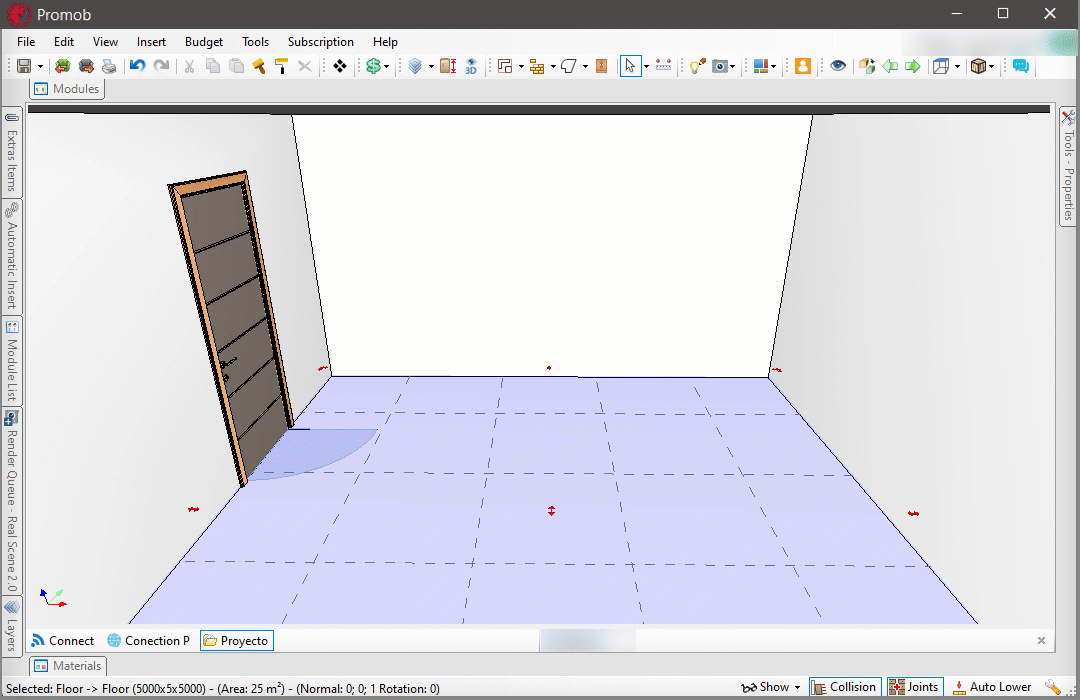Click the blue stacked layers toolbar icon
1080x700 pixels.
pyautogui.click(x=415, y=66)
